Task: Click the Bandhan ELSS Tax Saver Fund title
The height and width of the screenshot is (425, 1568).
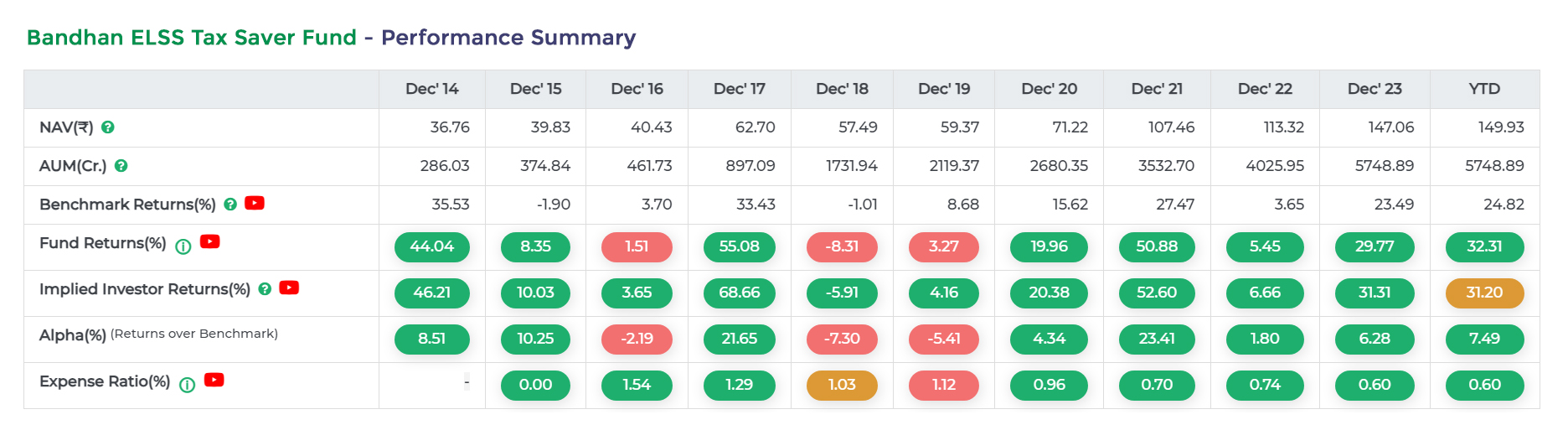Action: pyautogui.click(x=192, y=38)
